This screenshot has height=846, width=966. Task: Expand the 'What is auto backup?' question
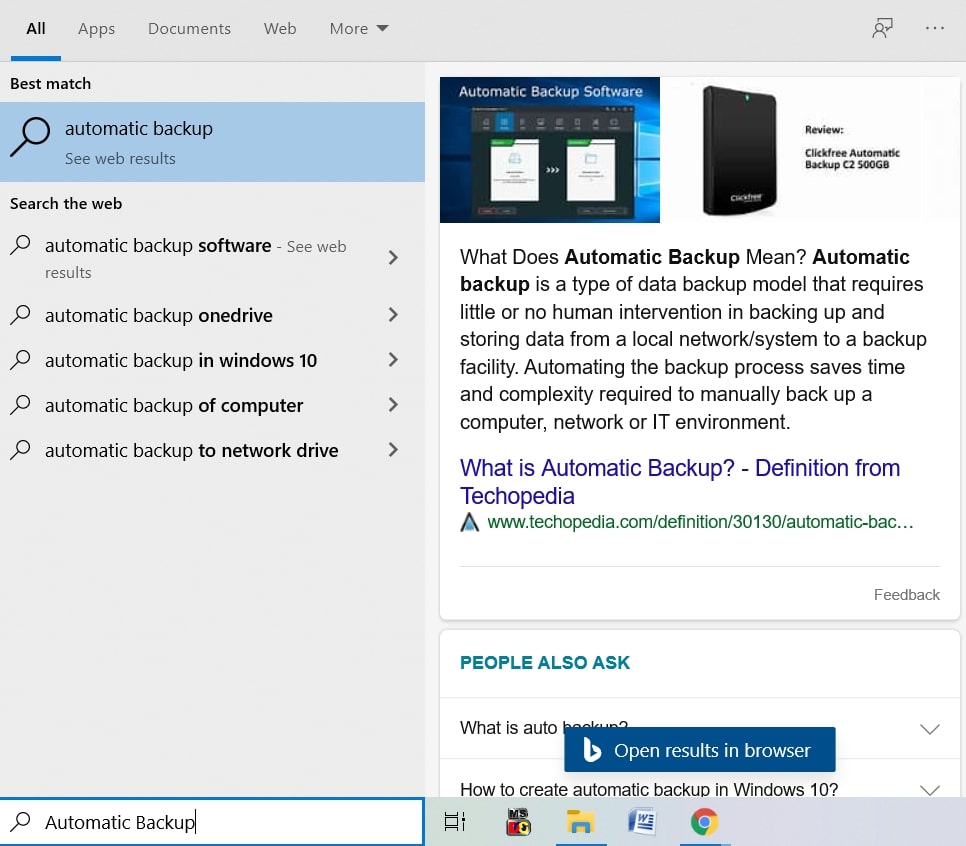(x=930, y=730)
